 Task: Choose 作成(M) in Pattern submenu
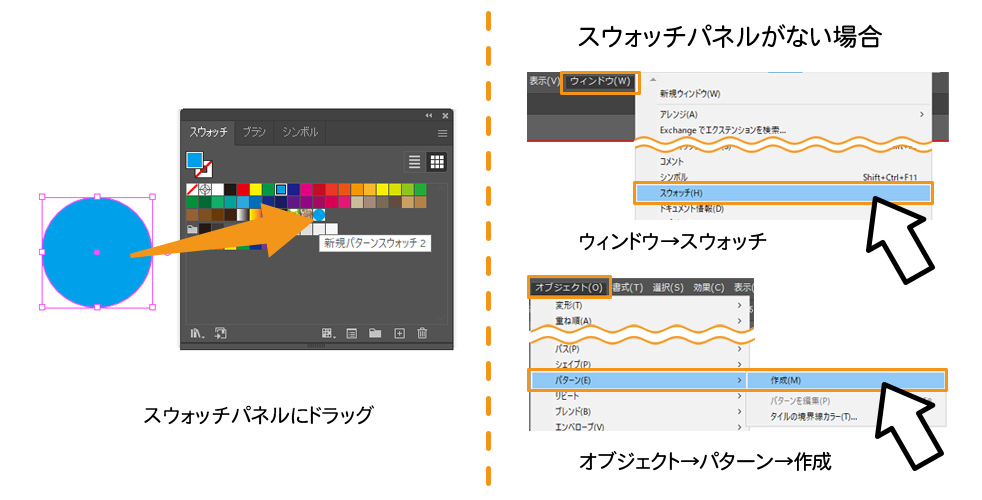847,380
